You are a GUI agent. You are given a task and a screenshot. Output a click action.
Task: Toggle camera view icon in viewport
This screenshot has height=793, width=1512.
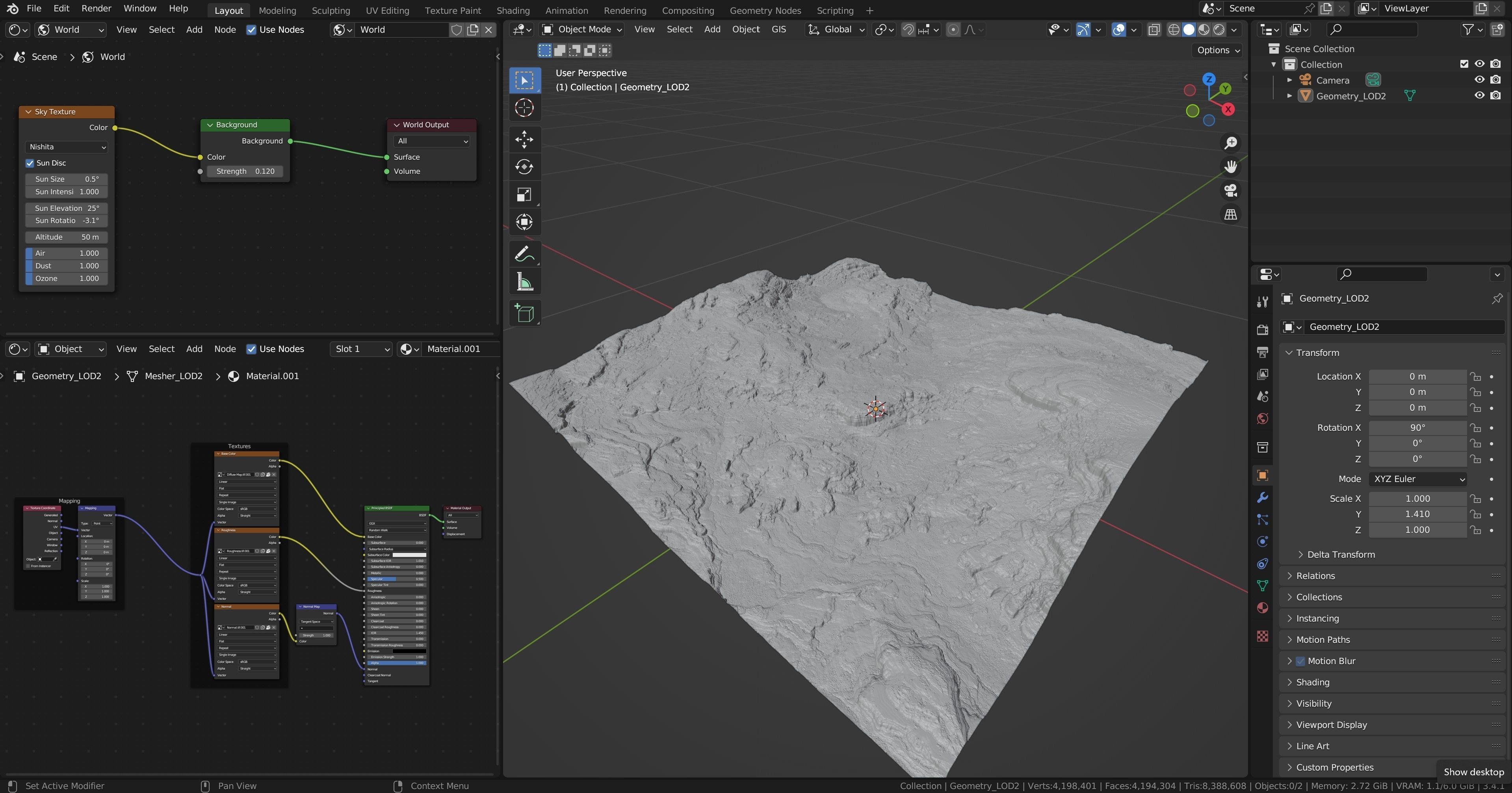1230,190
